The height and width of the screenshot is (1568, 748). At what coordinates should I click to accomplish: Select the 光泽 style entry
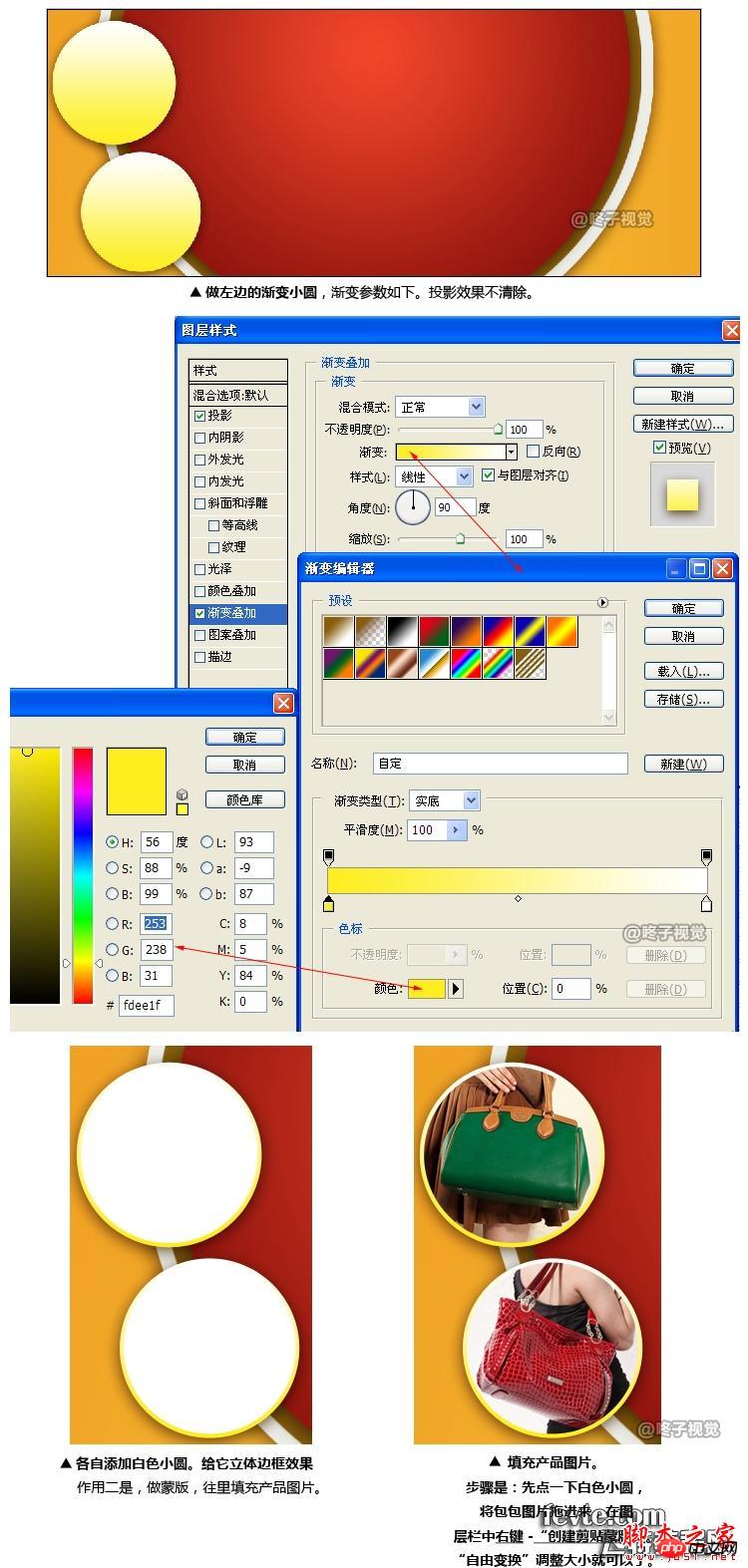click(238, 569)
